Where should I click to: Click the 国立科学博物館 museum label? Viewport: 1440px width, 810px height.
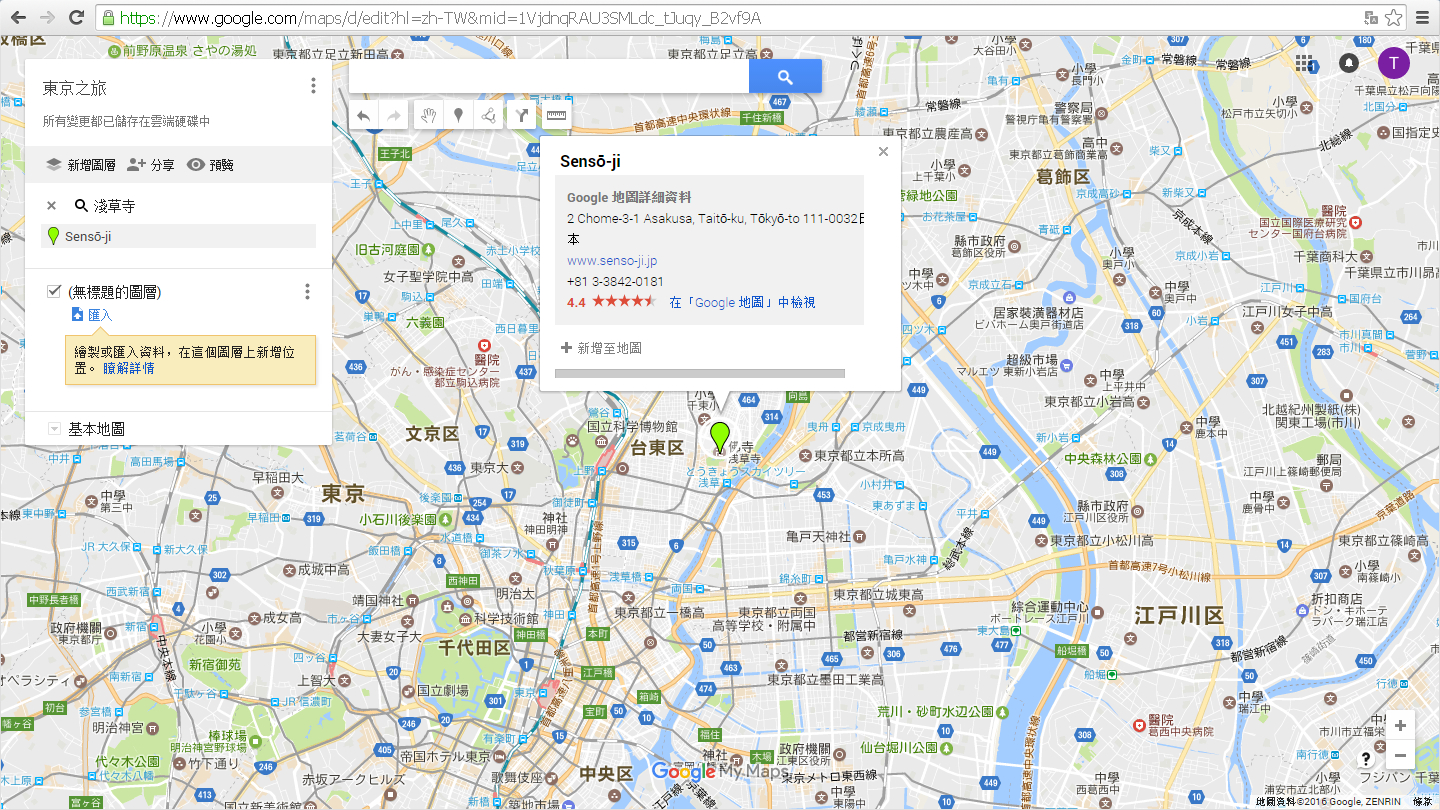(x=633, y=427)
